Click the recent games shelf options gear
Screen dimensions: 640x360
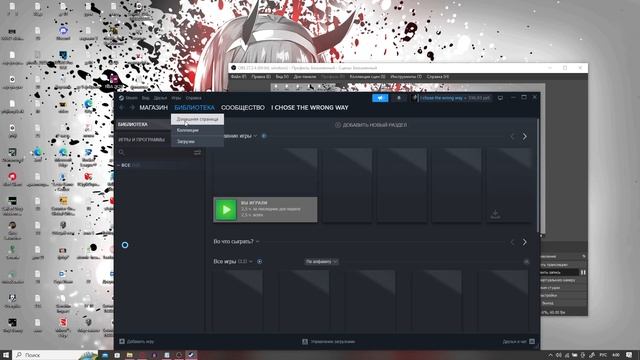click(x=264, y=136)
